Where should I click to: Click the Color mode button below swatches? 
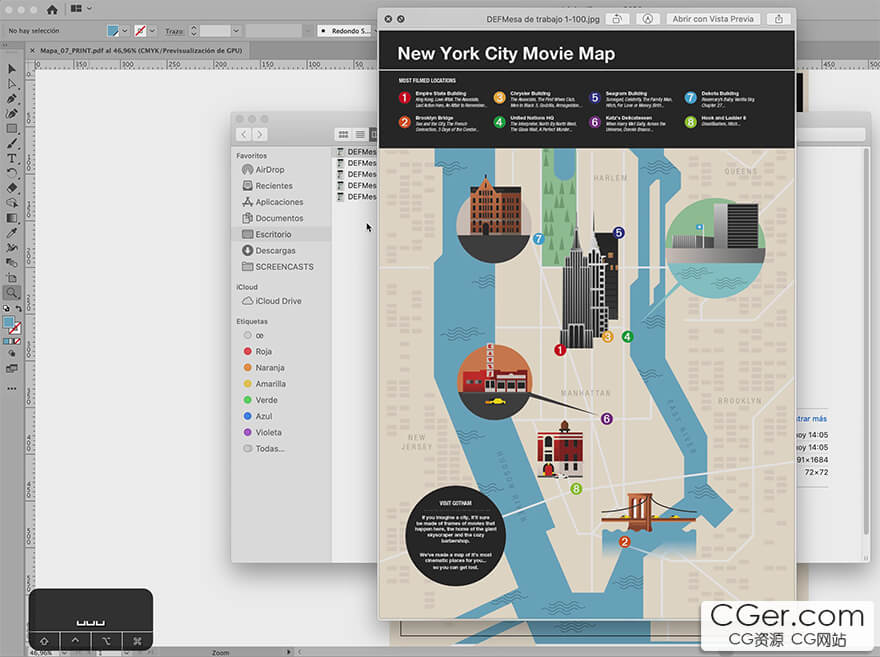click(7, 341)
